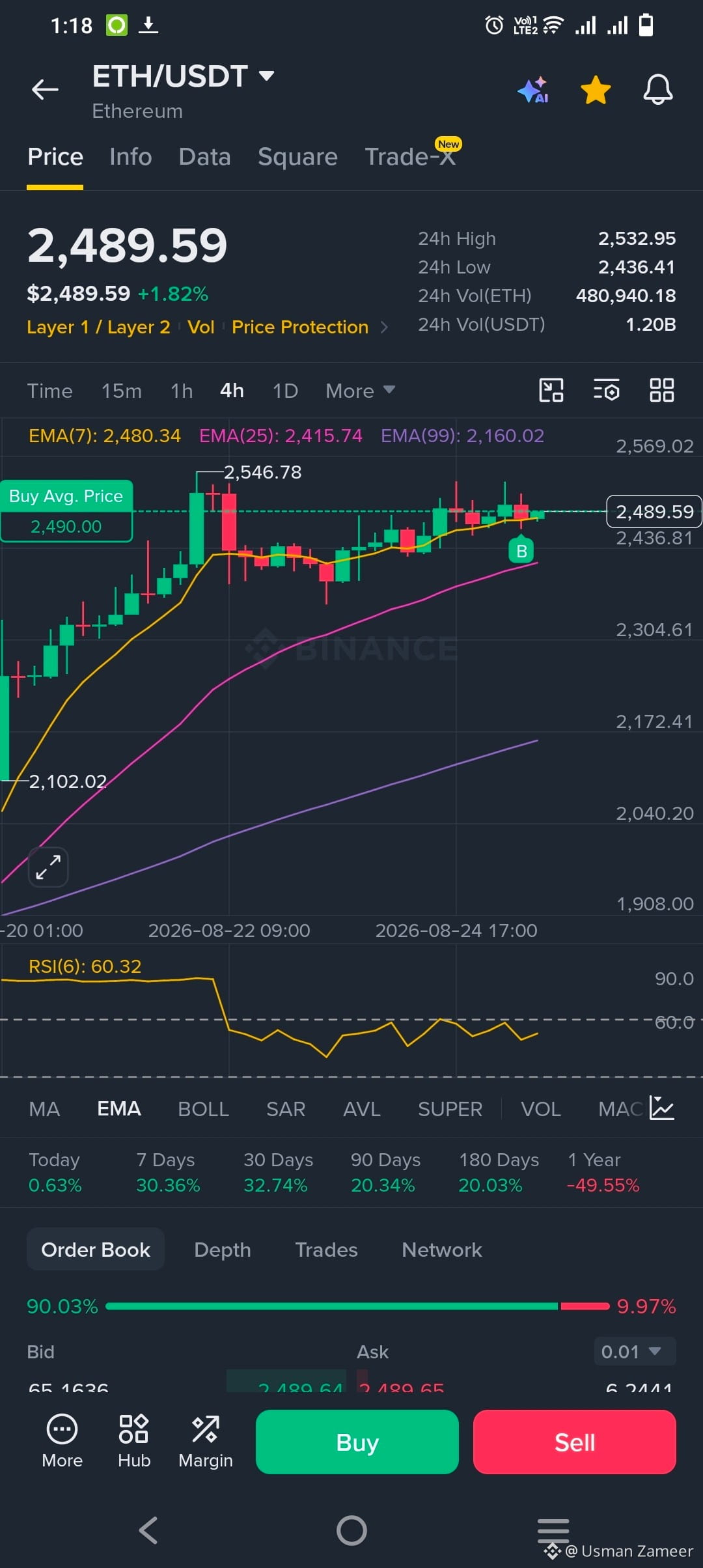
Task: Select the 15m interval
Action: coord(122,391)
